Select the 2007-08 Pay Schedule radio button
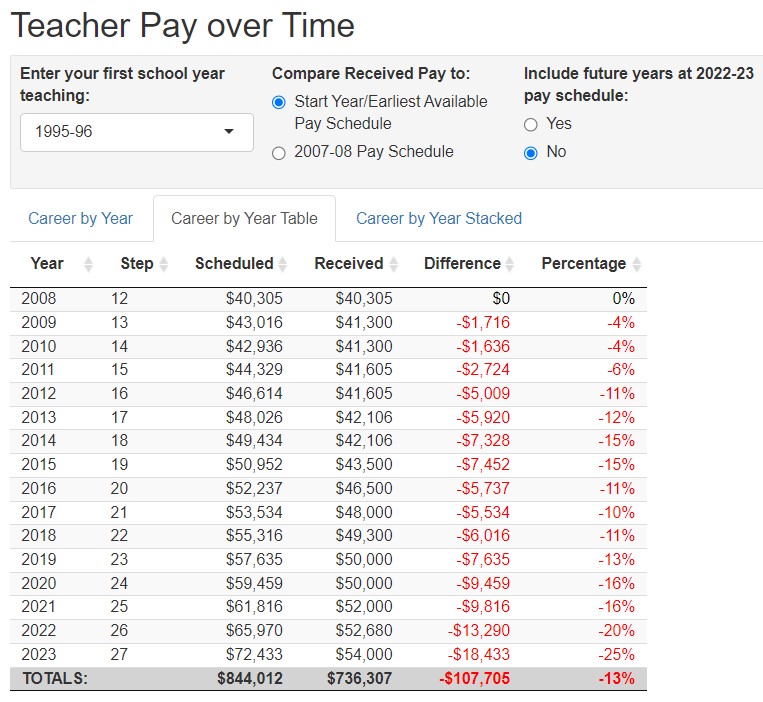Screen dimensions: 763x702 tap(279, 153)
